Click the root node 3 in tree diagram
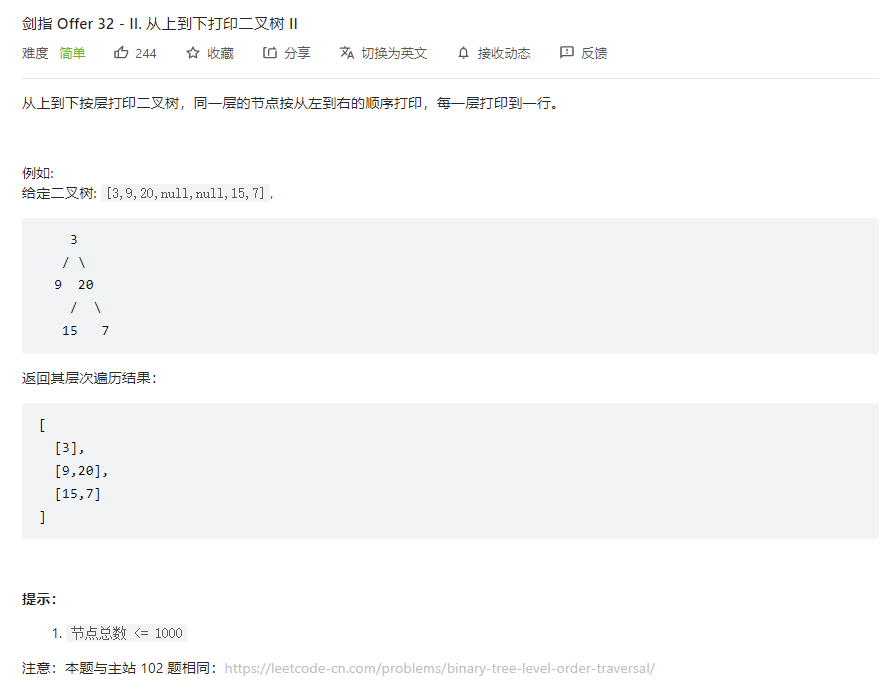 (74, 240)
